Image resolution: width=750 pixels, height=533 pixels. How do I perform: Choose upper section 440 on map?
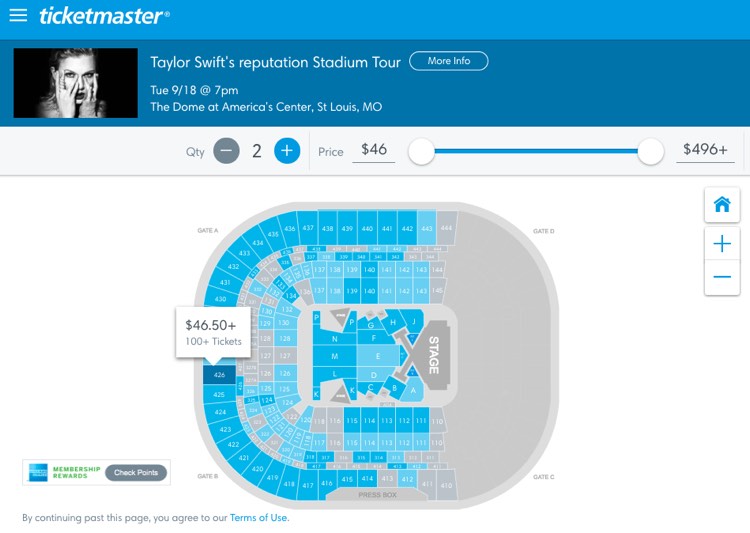click(367, 228)
